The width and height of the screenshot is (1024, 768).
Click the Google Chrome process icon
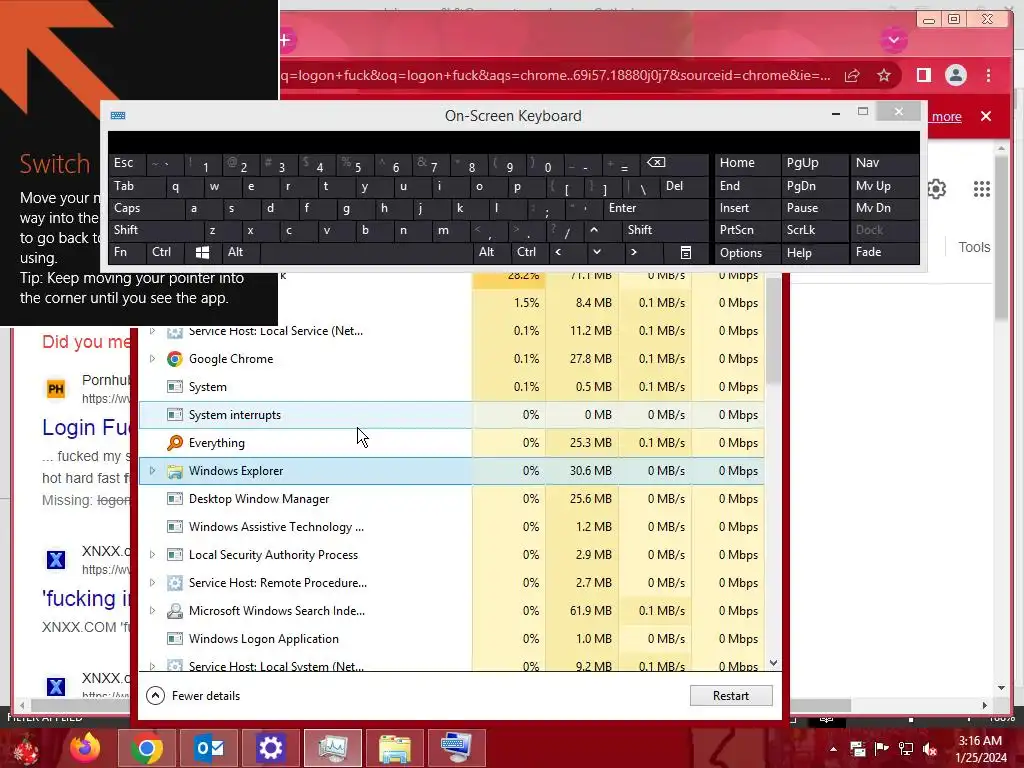pos(174,359)
